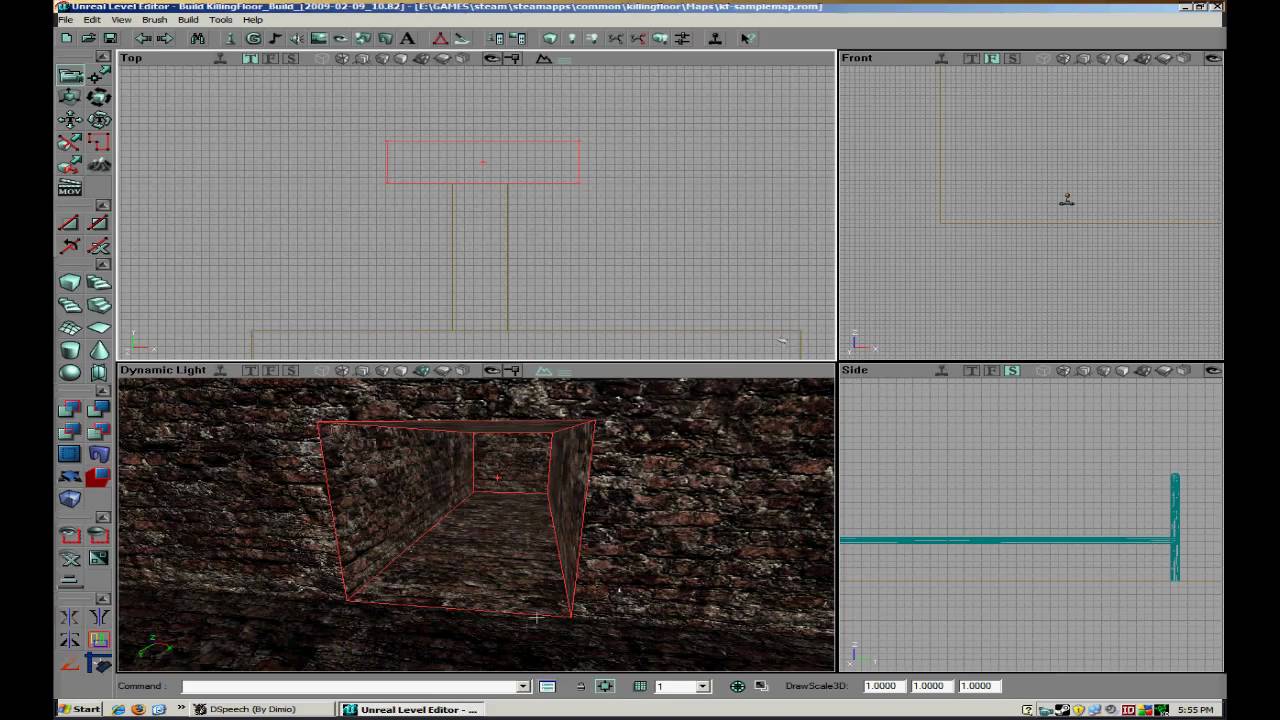Open the Build menu
This screenshot has height=720, width=1280.
188,20
